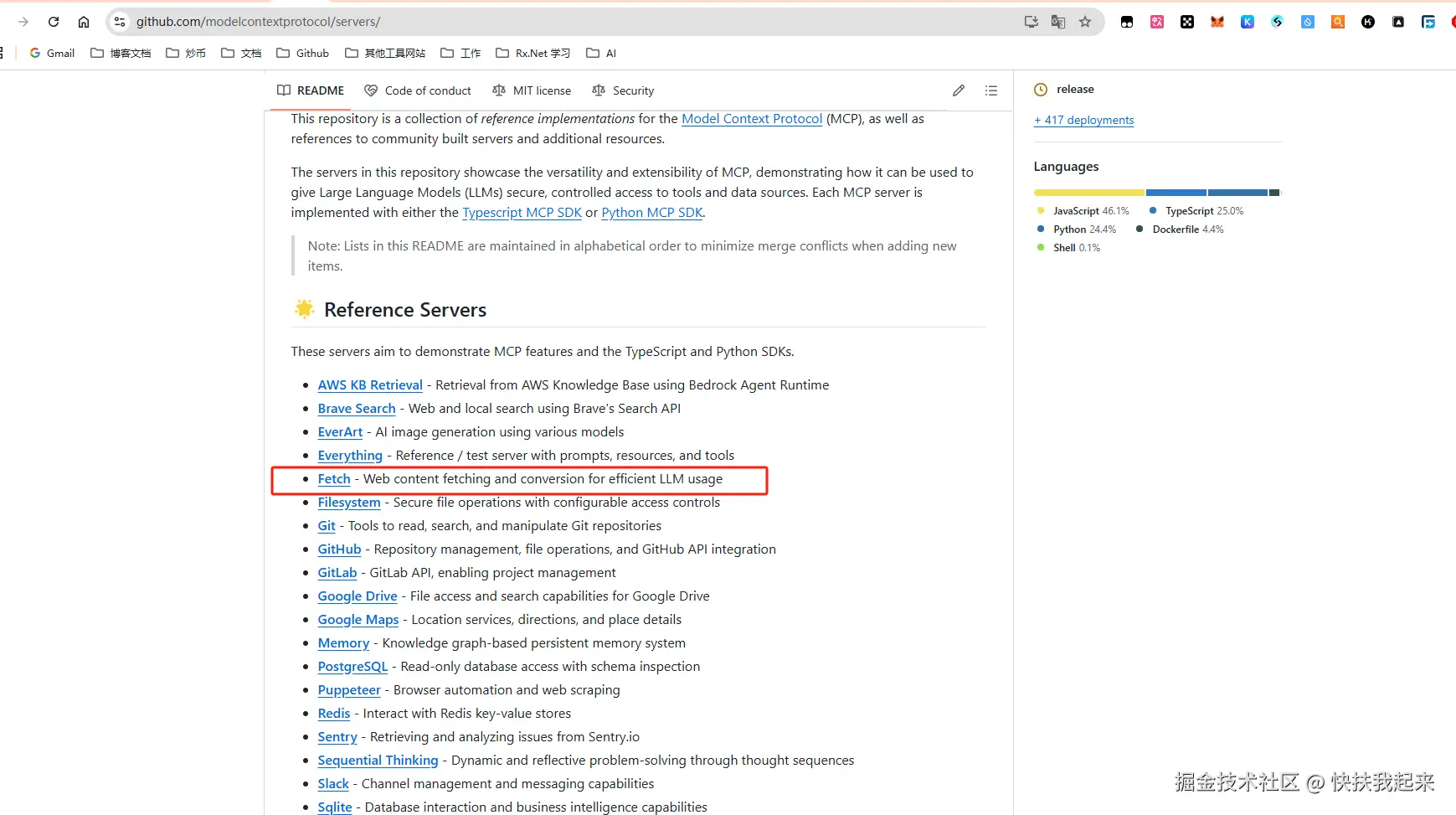This screenshot has width=1456, height=815.
Task: Open the Filesystem server link
Action: 349,503
